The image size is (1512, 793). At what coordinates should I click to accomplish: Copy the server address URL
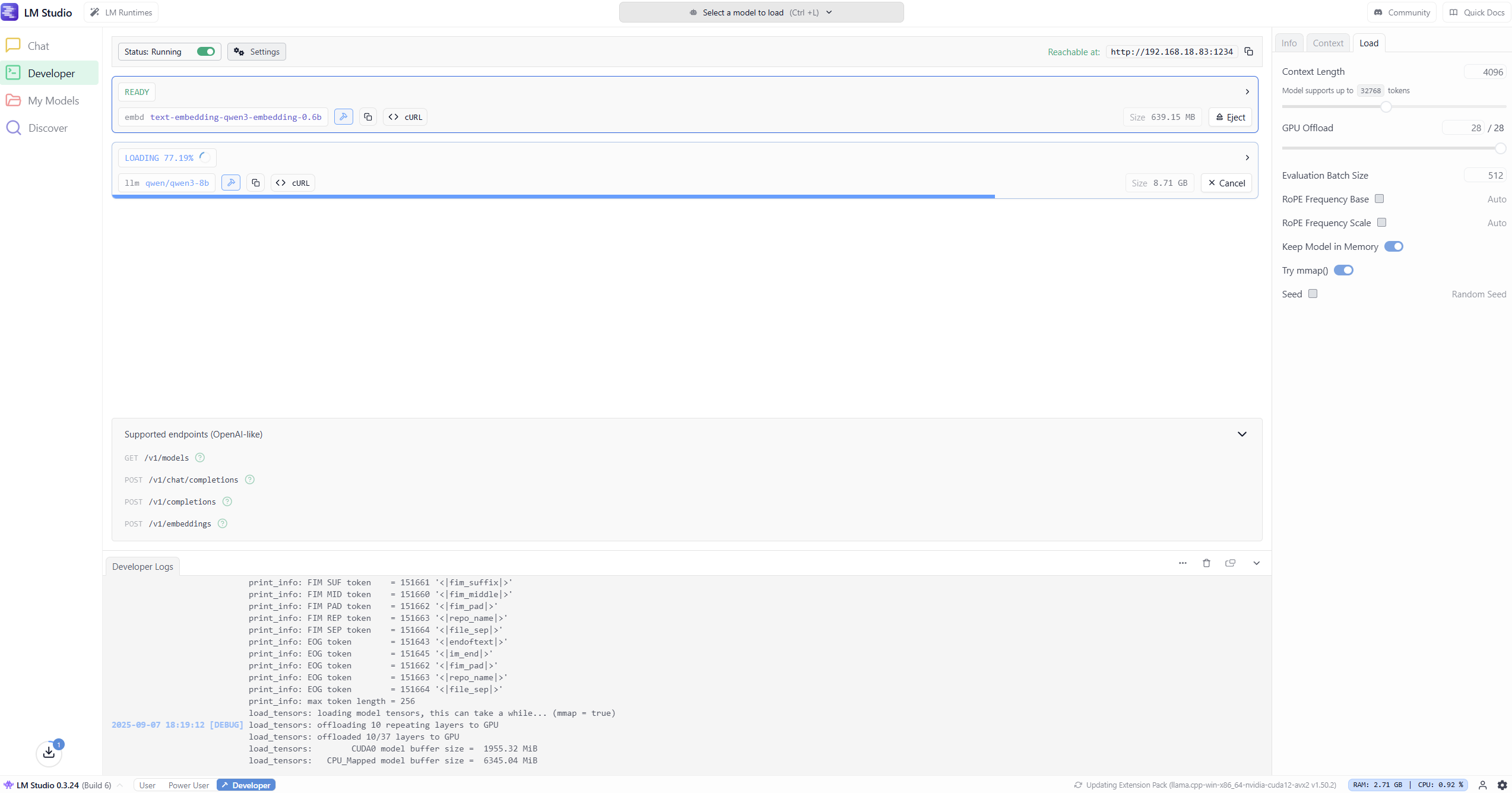tap(1249, 52)
